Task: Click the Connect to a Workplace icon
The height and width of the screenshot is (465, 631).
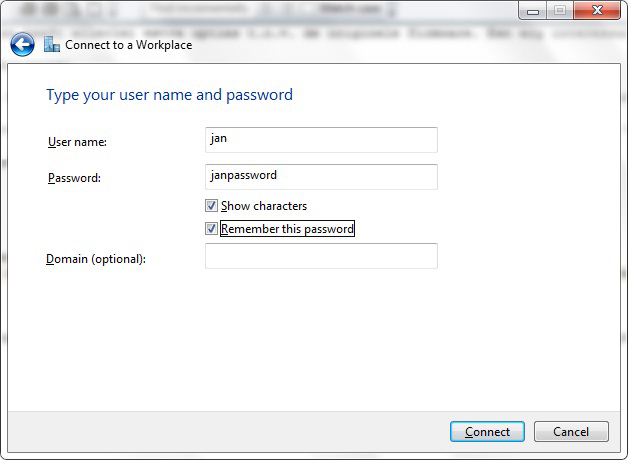Action: coord(52,45)
